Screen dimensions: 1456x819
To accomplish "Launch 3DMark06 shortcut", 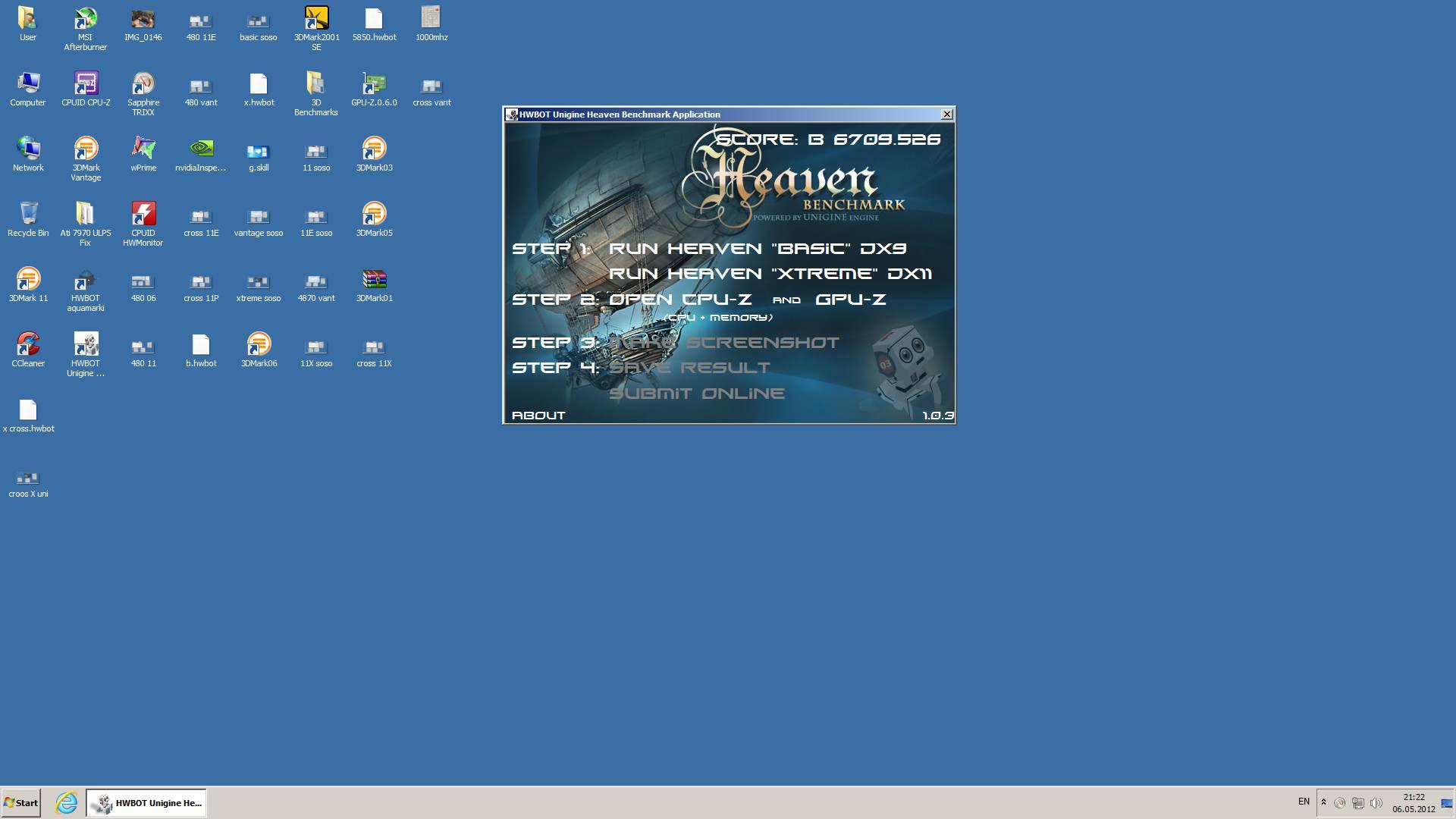I will pos(259,350).
